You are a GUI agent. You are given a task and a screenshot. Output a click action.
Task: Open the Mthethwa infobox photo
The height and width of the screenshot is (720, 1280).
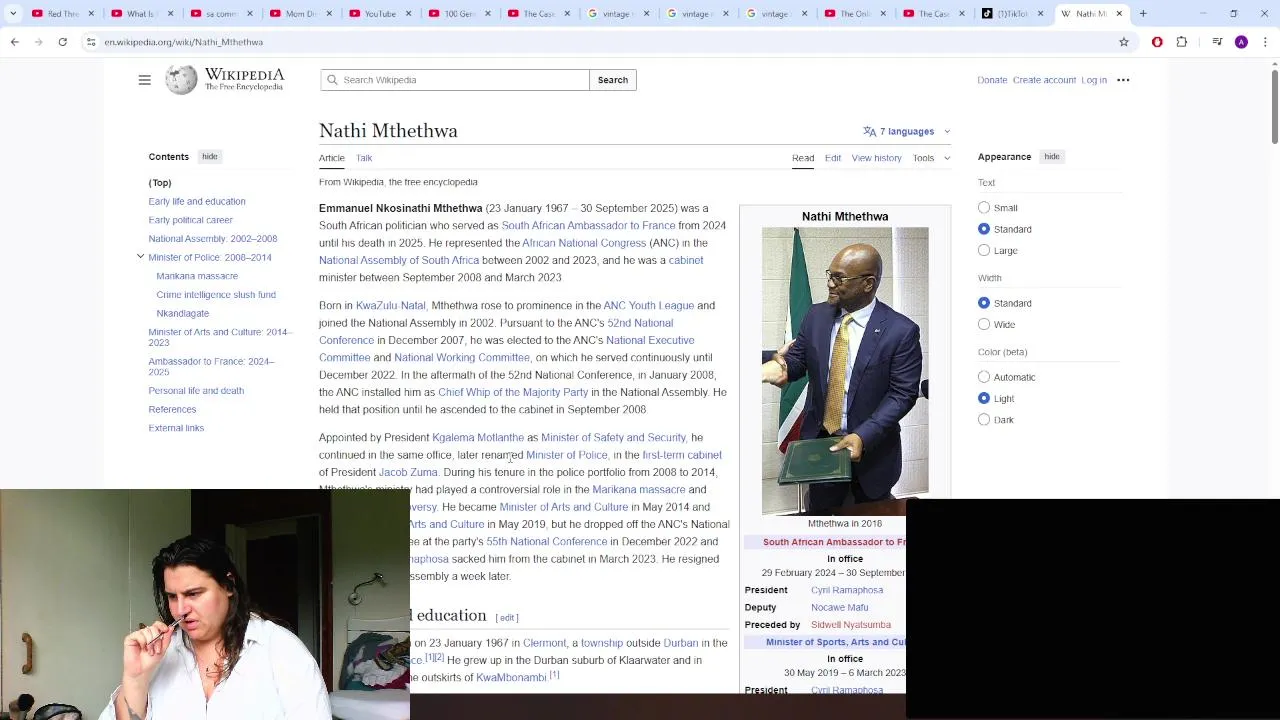pos(845,371)
